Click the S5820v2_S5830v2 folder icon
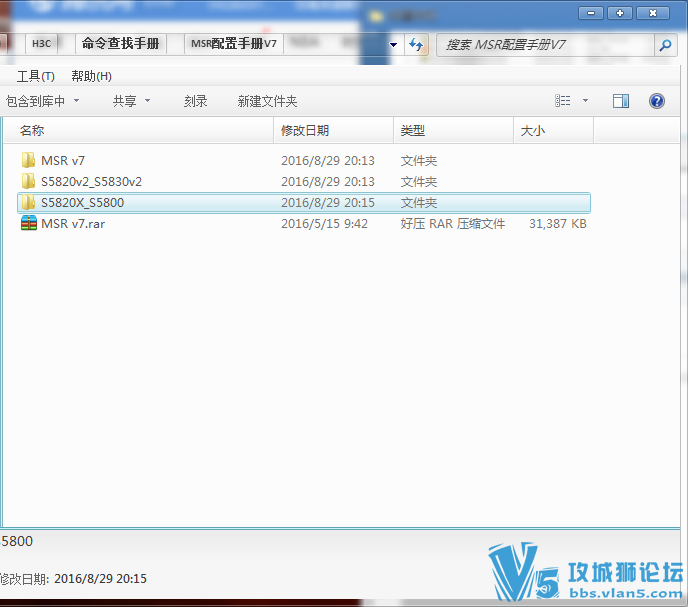Image resolution: width=688 pixels, height=607 pixels. tap(29, 181)
